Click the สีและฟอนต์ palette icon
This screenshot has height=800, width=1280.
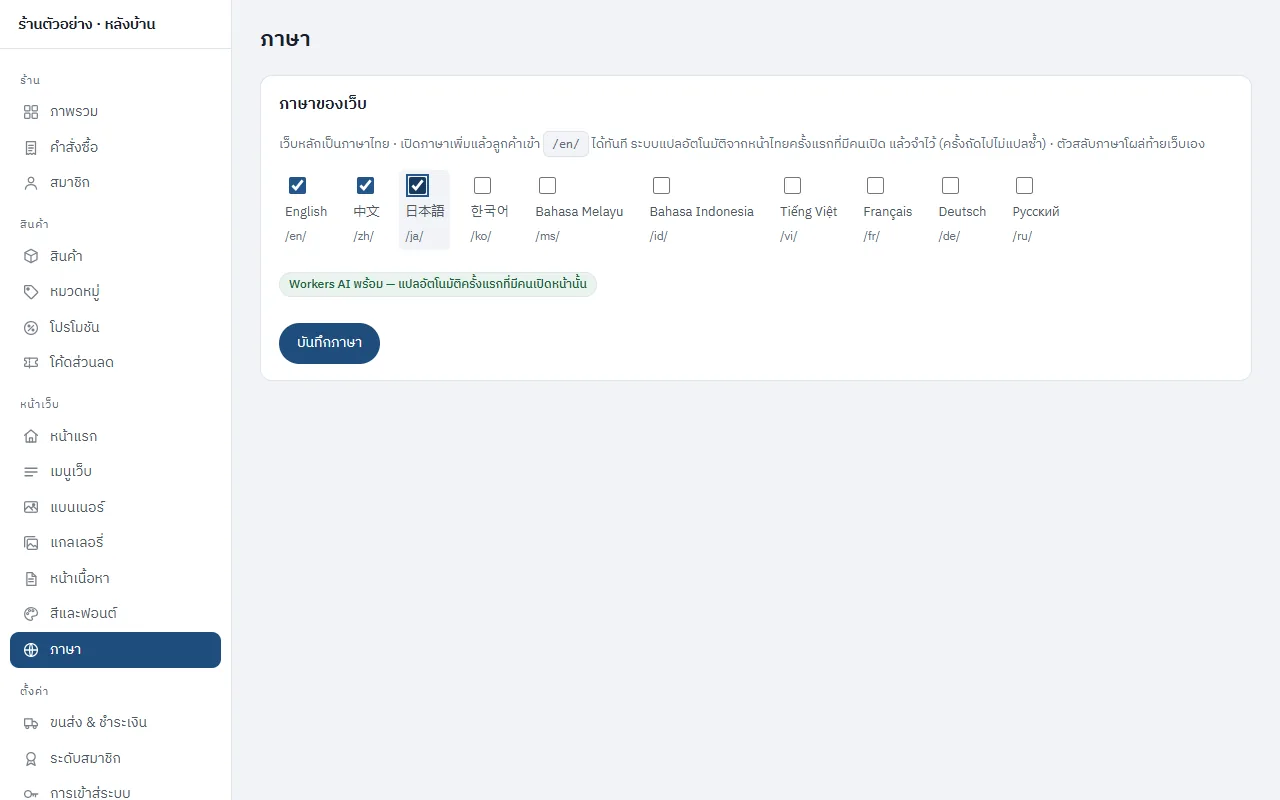click(31, 613)
